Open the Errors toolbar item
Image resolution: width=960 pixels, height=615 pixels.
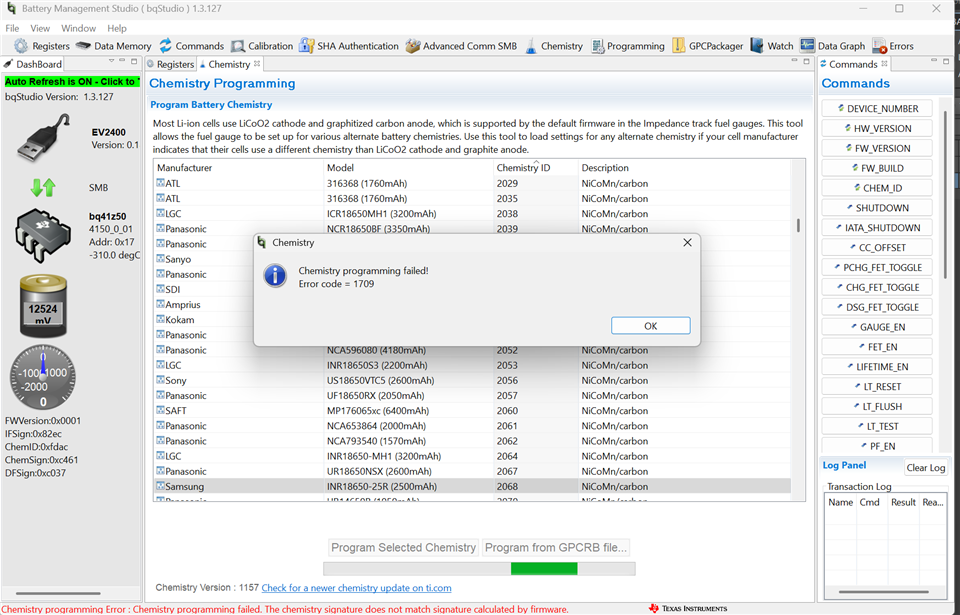coord(893,46)
